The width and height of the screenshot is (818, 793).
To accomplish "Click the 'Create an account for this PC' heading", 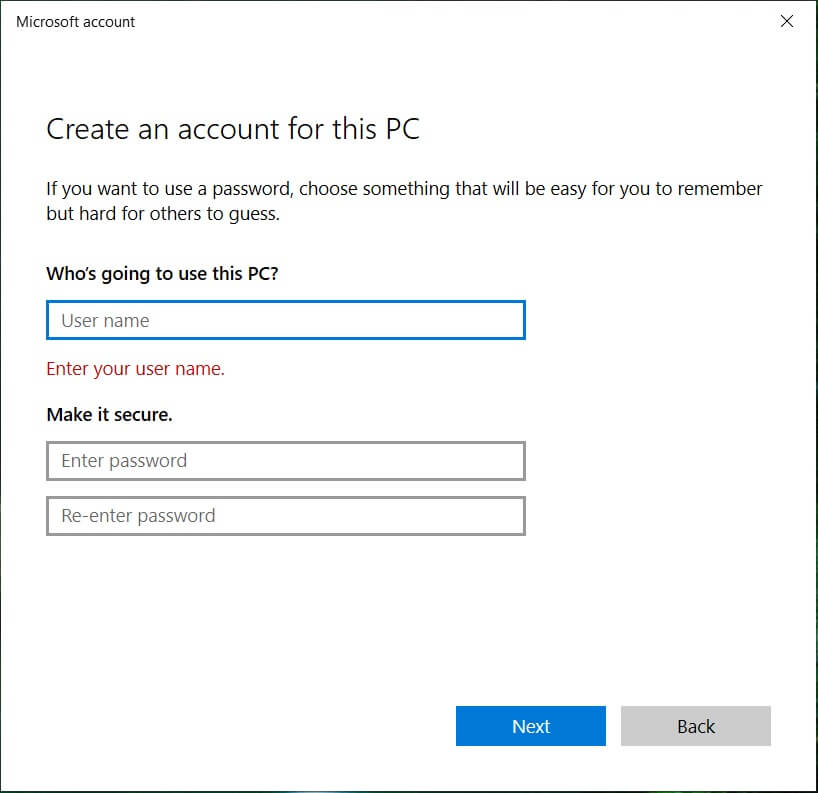I will pyautogui.click(x=233, y=130).
